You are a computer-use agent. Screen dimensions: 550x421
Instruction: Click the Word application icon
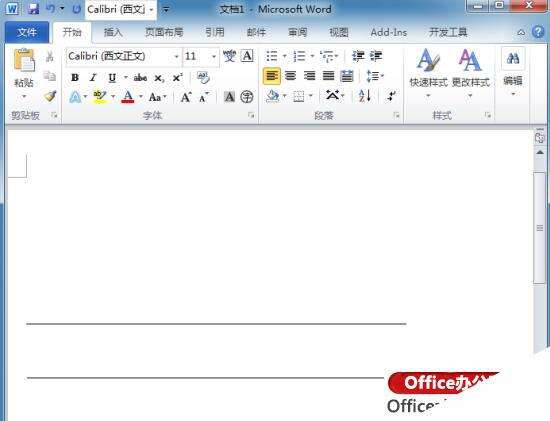(x=13, y=9)
